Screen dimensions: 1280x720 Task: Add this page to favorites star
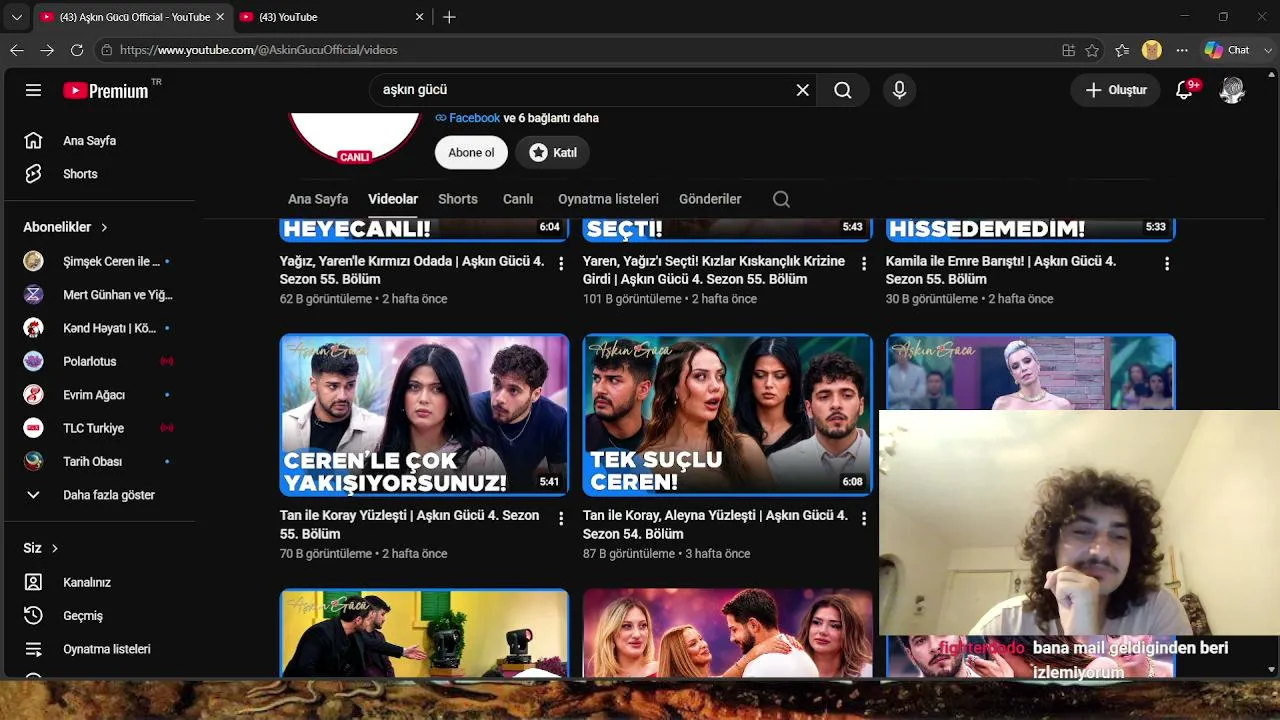(1092, 50)
